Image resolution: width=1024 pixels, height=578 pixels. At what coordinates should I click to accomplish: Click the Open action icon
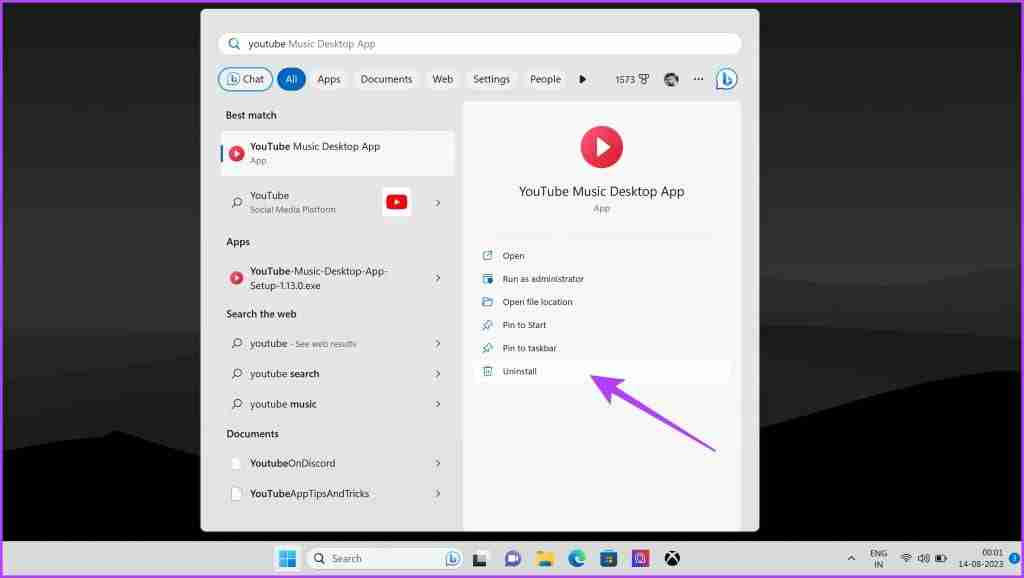pos(487,255)
